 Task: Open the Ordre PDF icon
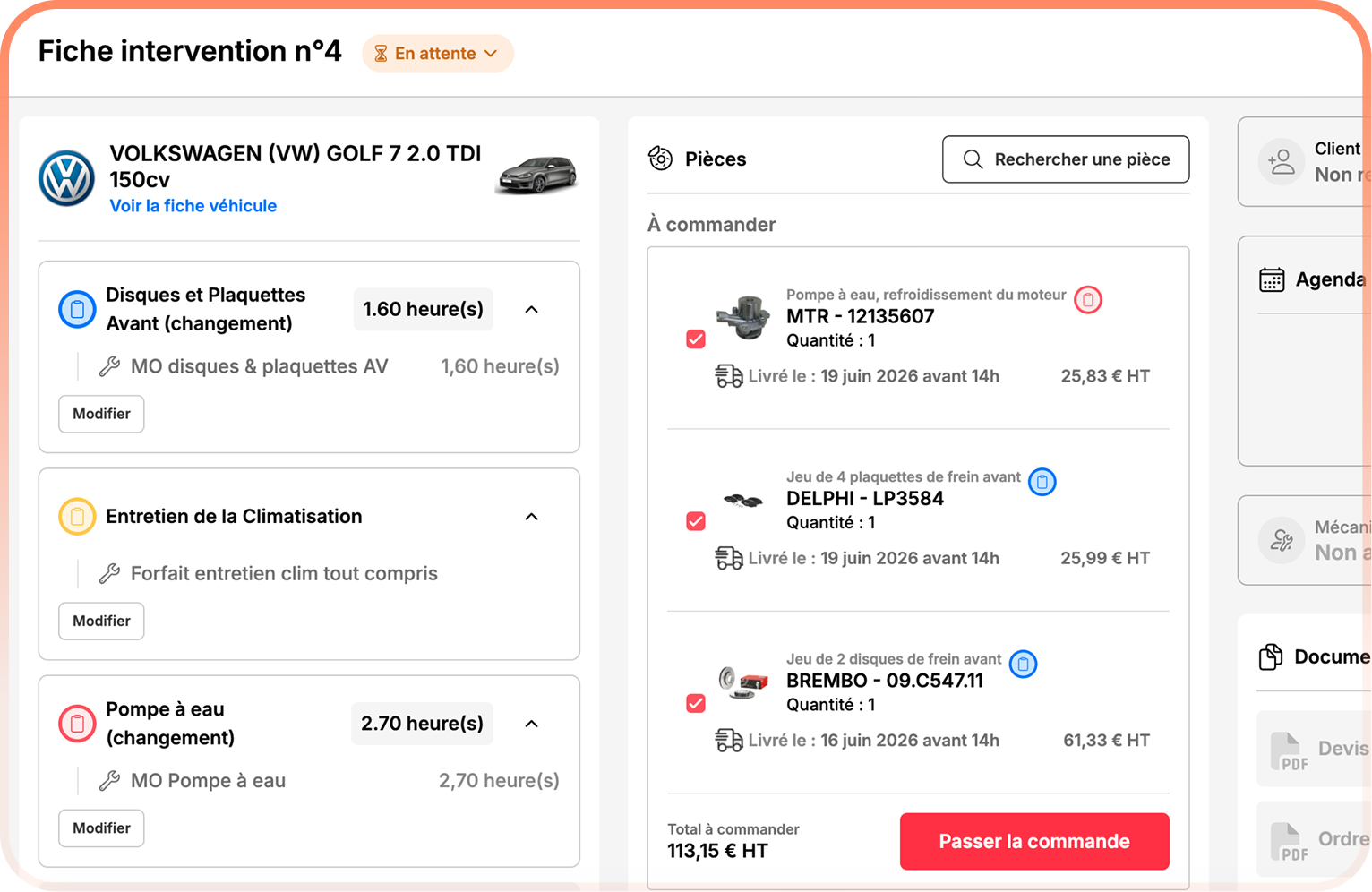(1289, 843)
